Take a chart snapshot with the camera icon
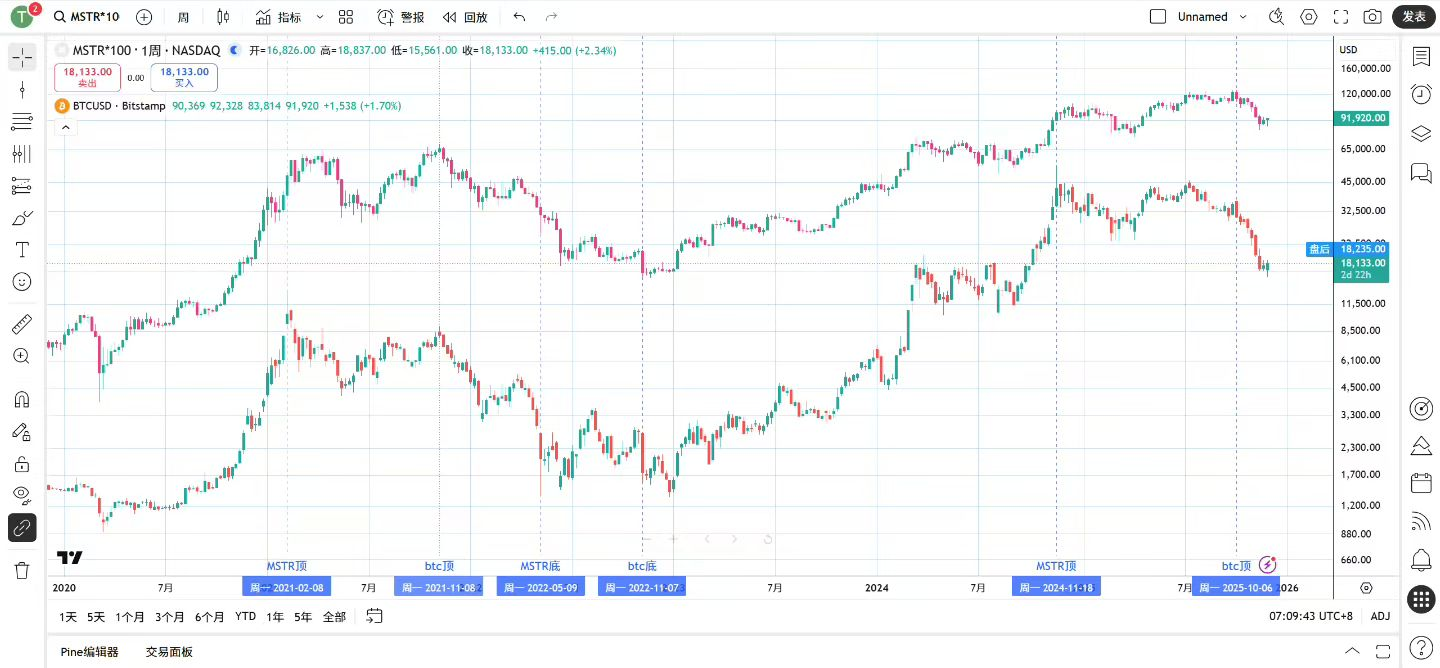Screen dimensions: 1440x668 (x=1372, y=17)
